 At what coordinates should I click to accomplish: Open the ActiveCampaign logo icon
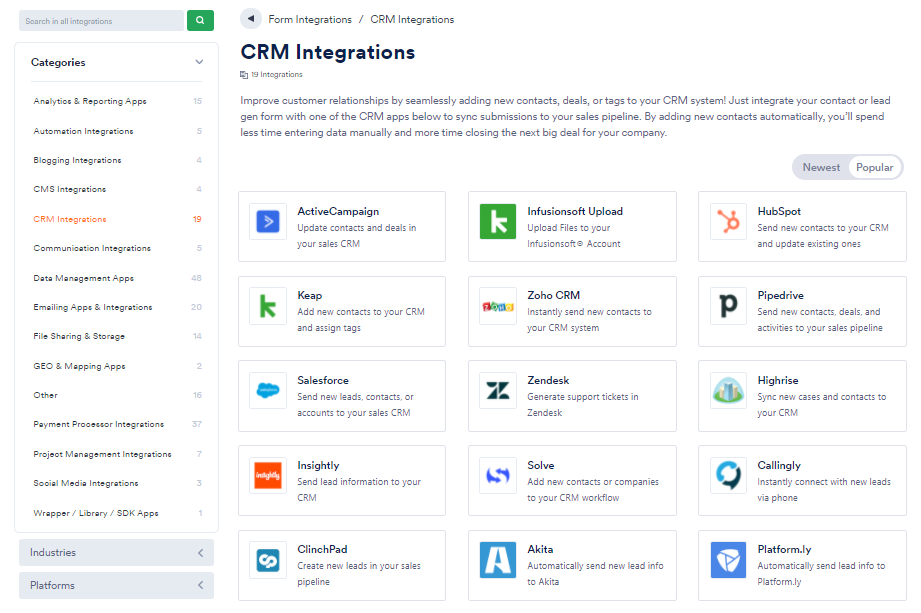pos(268,221)
